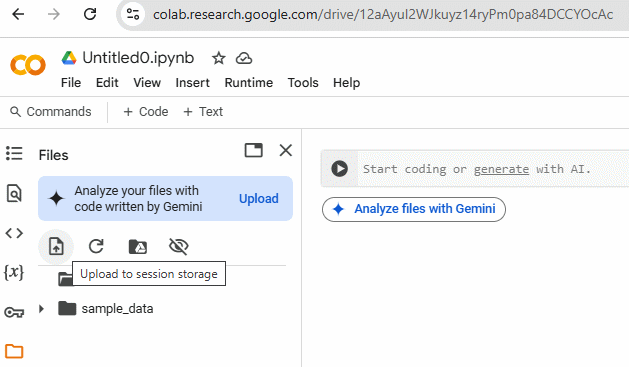Screen dimensions: 629x367
Task: Open the Variables {x} panel
Action: coord(14,272)
